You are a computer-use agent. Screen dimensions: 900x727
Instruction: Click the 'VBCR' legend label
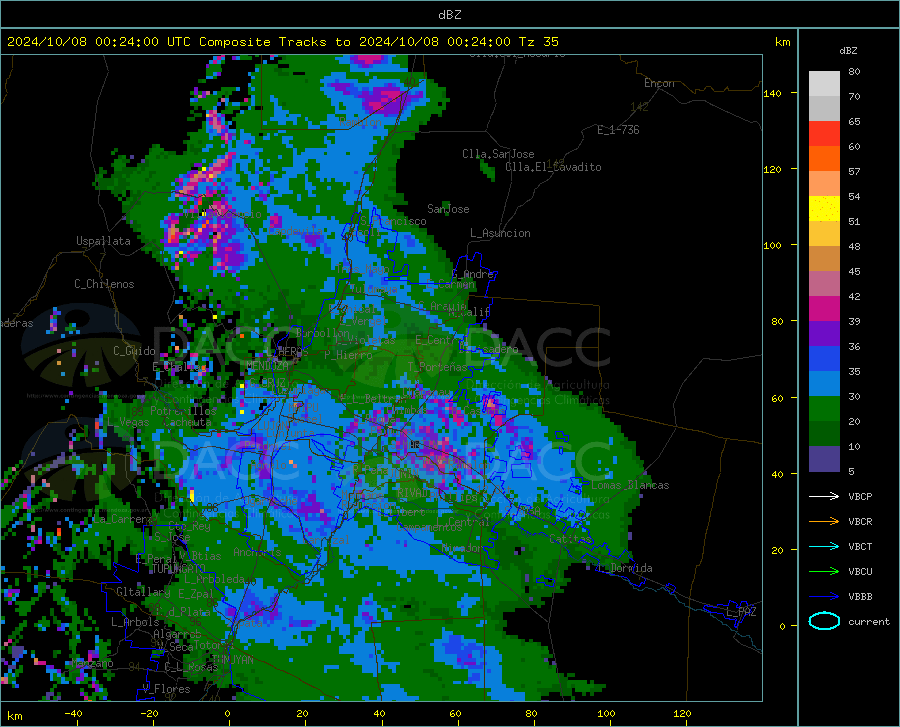(x=860, y=522)
